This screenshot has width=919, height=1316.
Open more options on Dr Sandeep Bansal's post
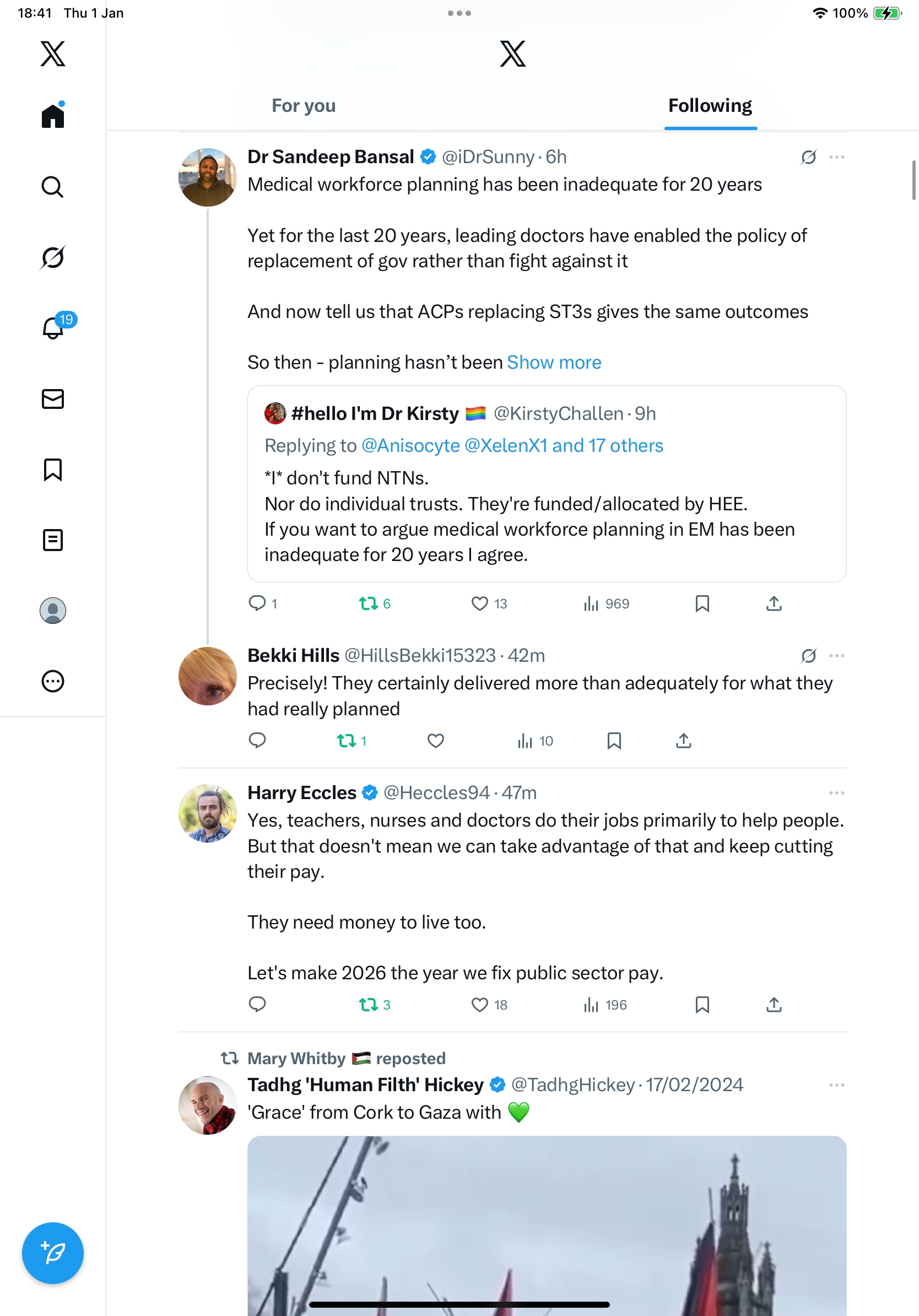(x=836, y=157)
